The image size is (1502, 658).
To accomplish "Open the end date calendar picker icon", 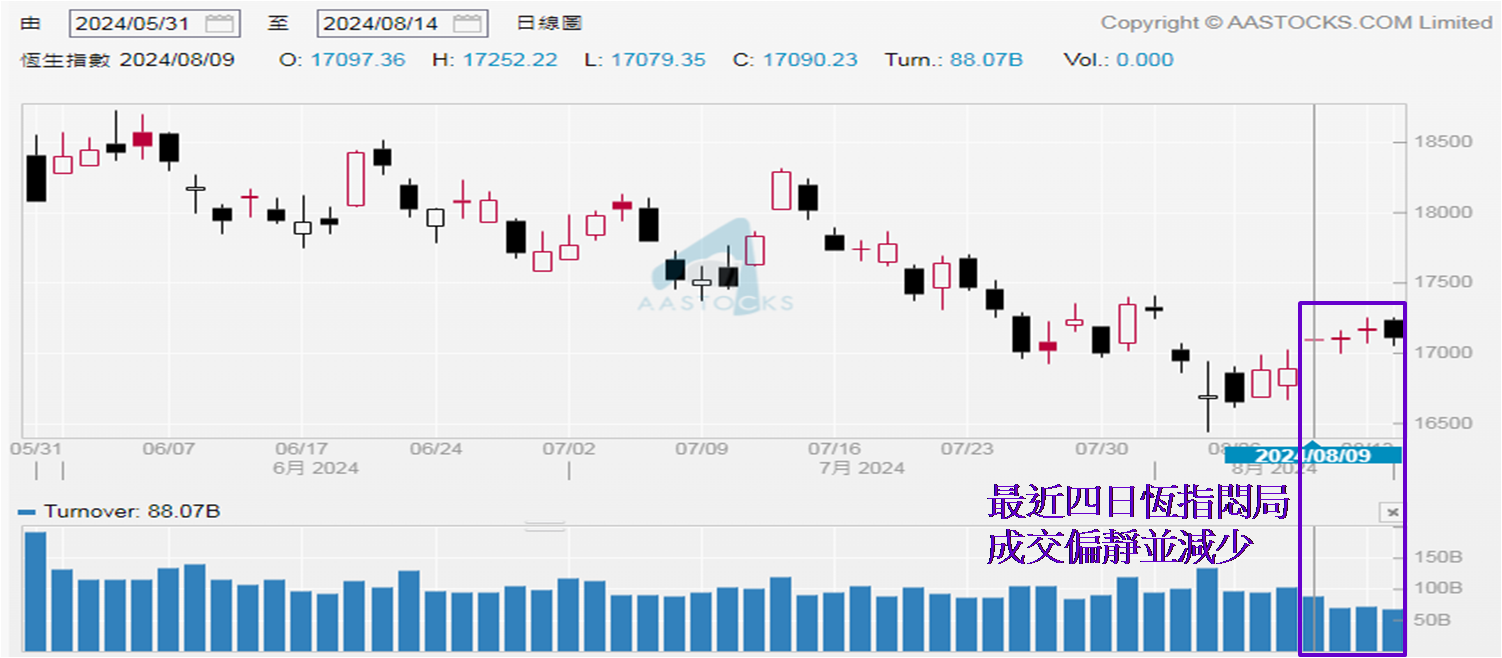I will pyautogui.click(x=466, y=23).
